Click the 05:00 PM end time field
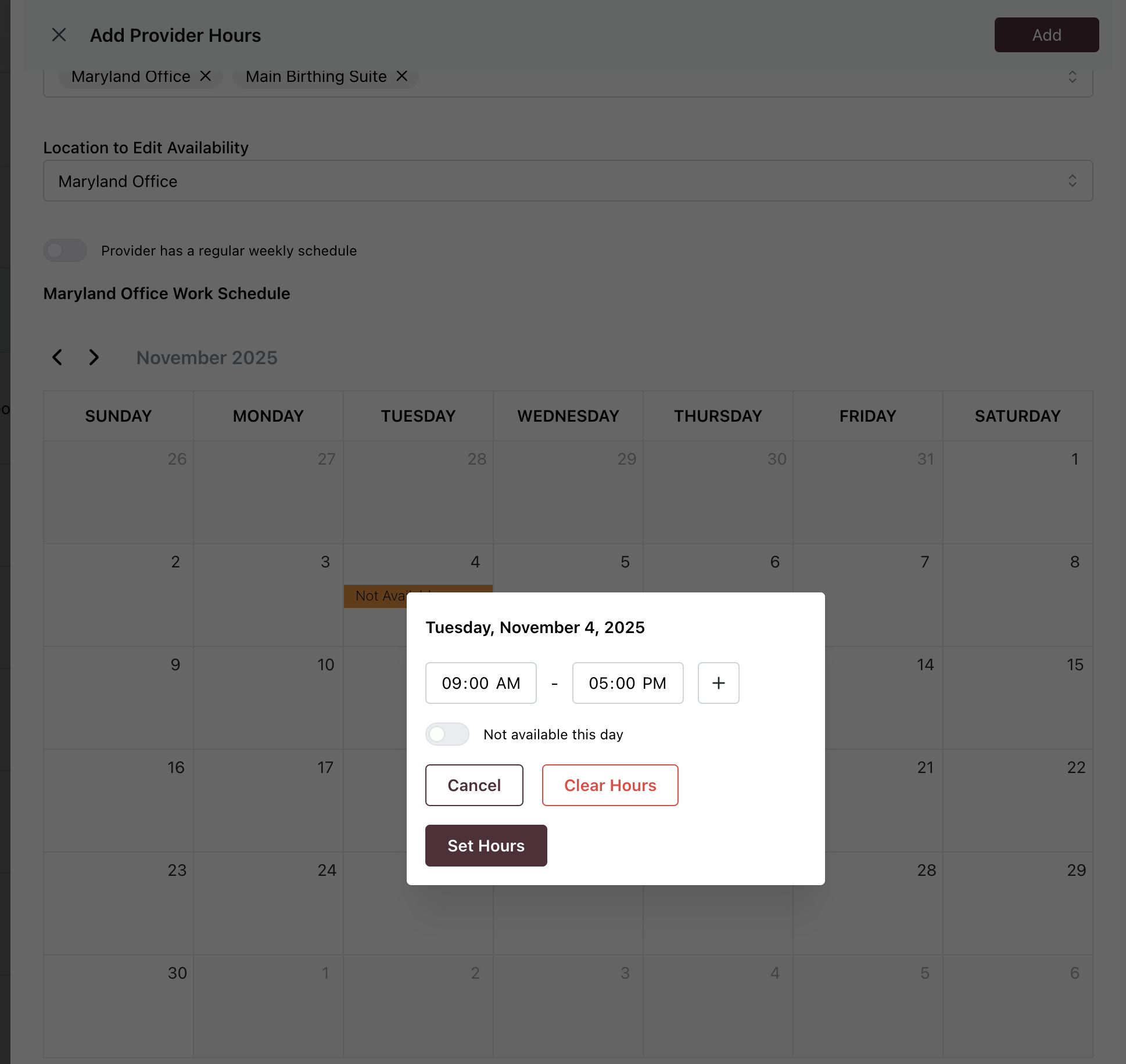The image size is (1126, 1064). coord(627,683)
